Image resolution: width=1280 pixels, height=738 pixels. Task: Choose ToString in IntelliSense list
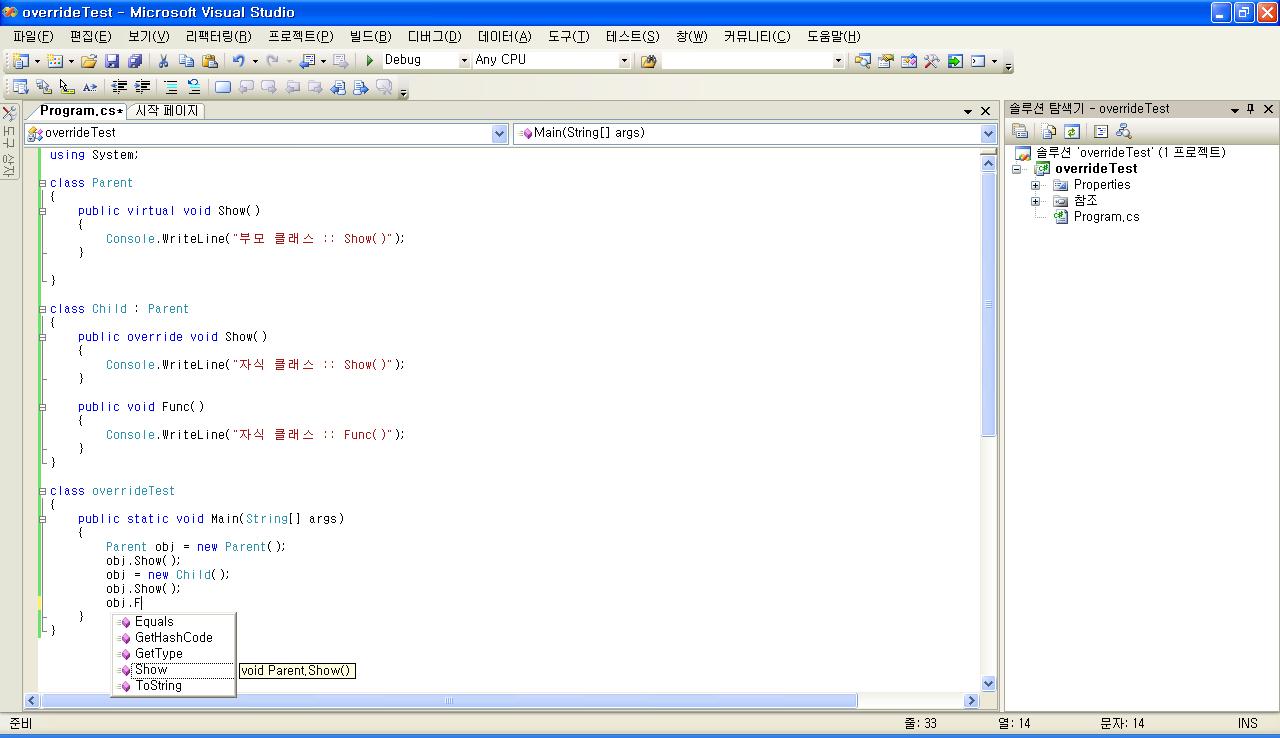pyautogui.click(x=159, y=686)
